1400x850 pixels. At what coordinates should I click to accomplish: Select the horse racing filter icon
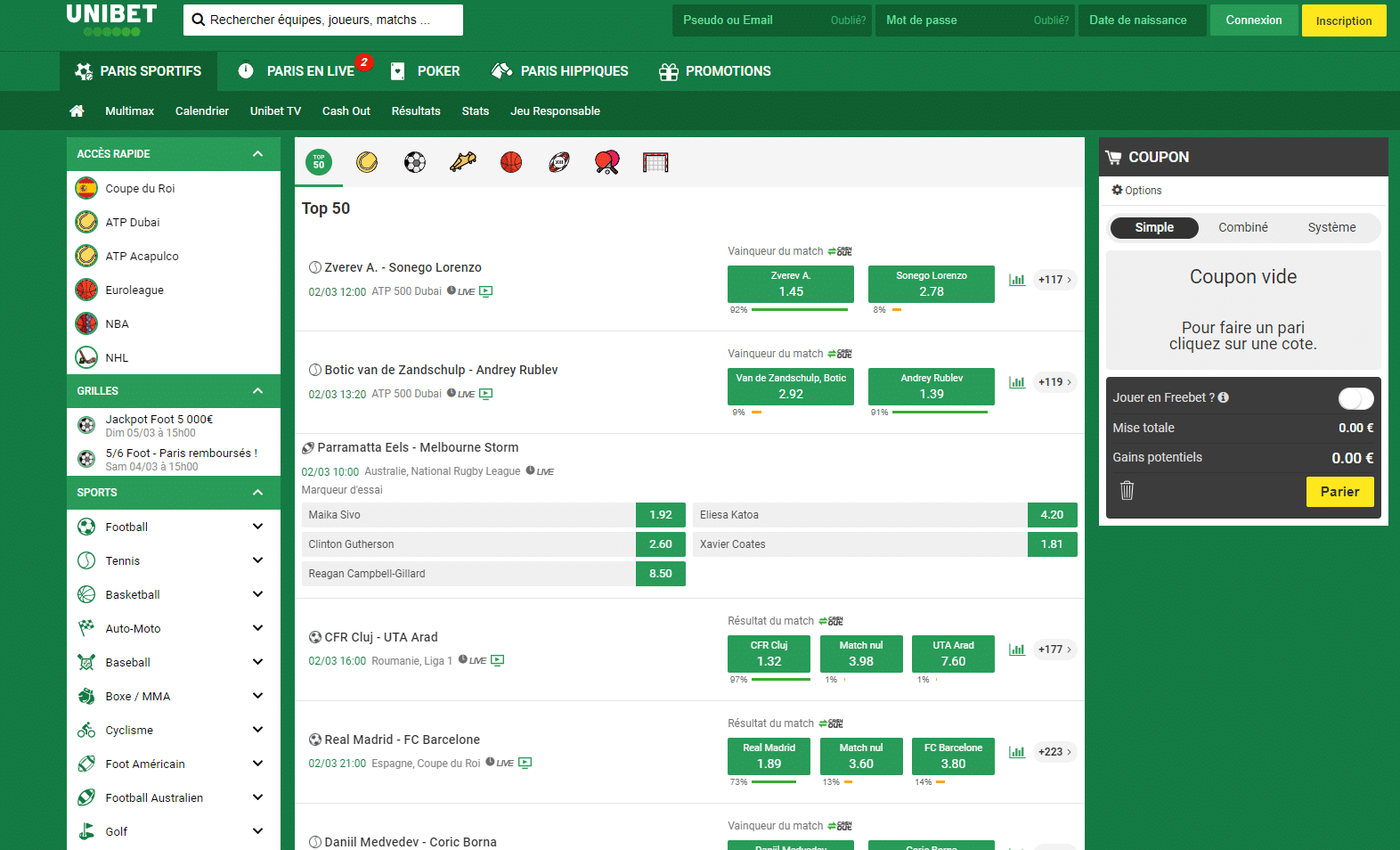tap(463, 162)
